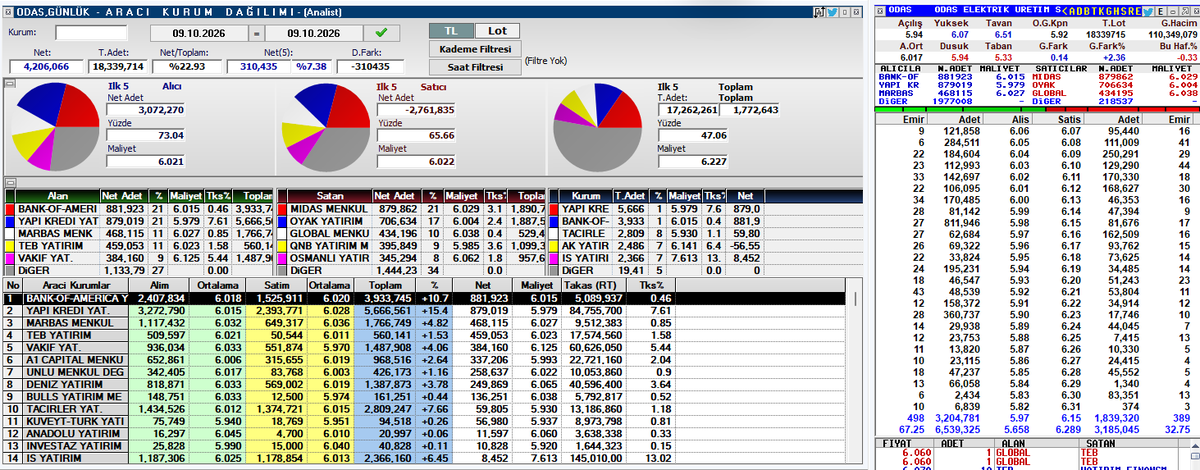Click the magenta swatch beside OSMANLI YATIR seller

point(282,257)
